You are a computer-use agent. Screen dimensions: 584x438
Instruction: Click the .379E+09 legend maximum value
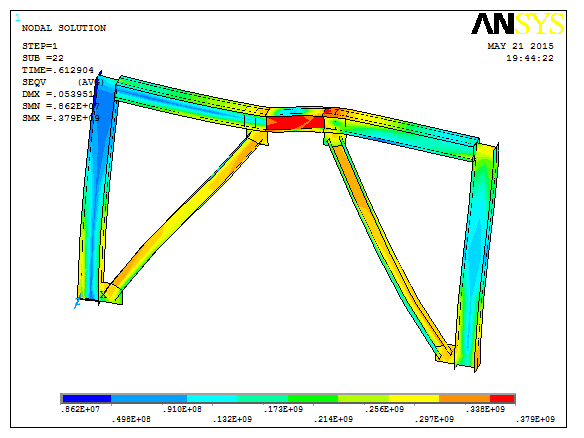pyautogui.click(x=535, y=419)
